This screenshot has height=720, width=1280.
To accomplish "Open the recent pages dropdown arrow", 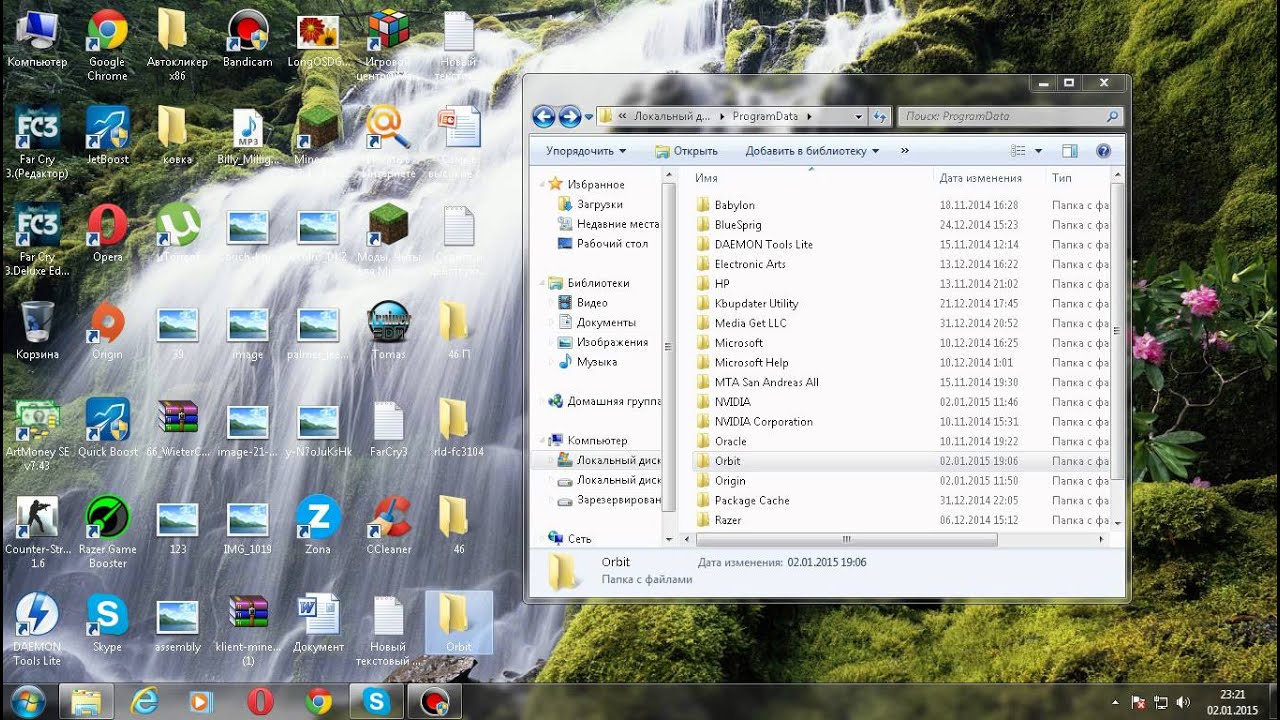I will click(x=589, y=116).
